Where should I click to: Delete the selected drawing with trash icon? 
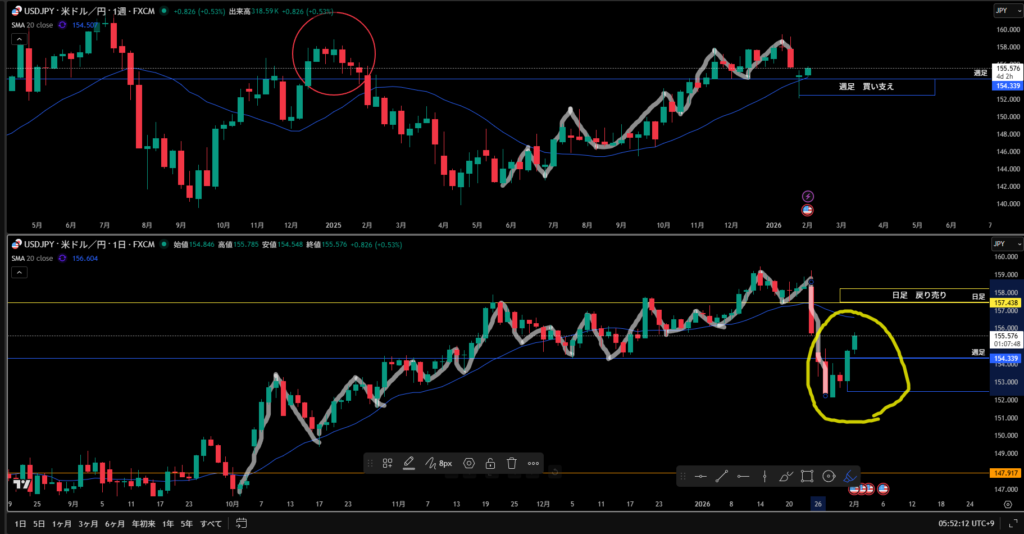click(511, 463)
